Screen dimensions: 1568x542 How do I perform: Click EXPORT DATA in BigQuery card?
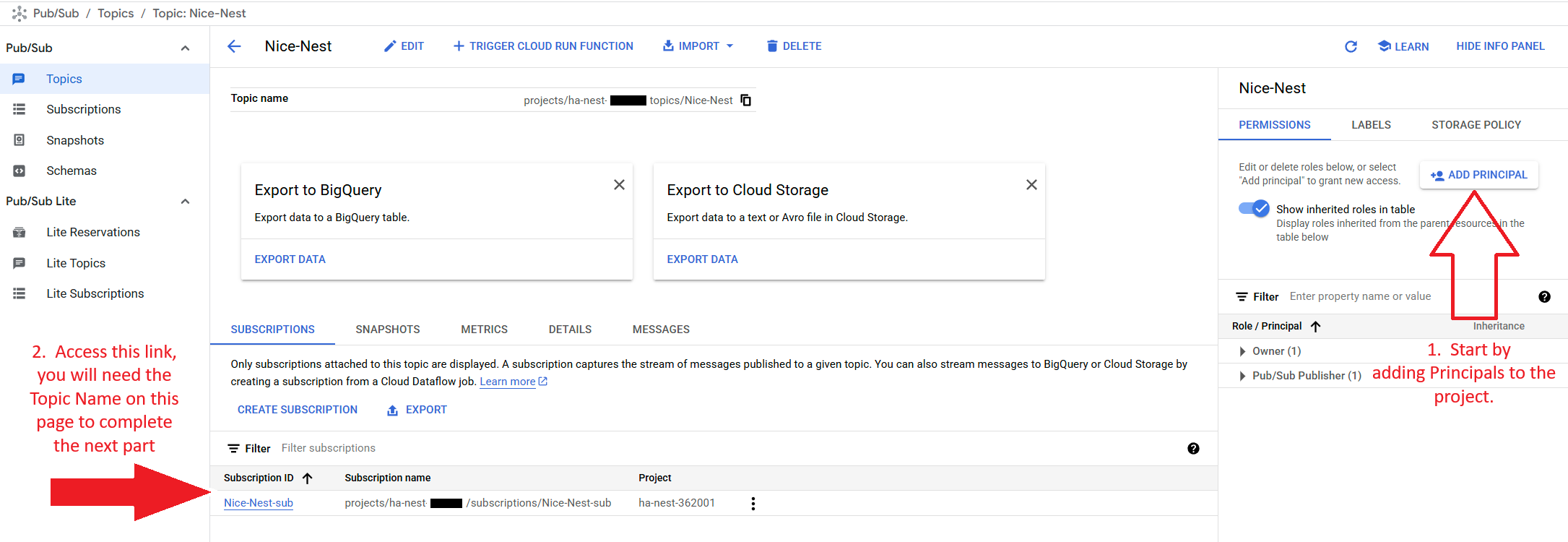[290, 259]
